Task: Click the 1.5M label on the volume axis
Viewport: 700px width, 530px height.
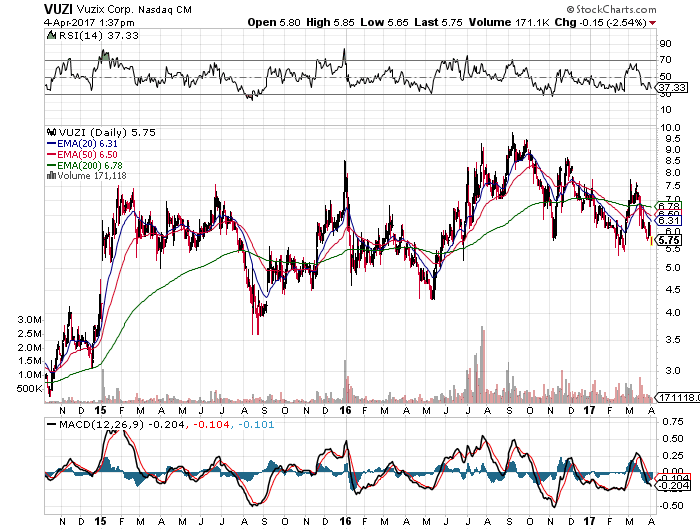Action: click(29, 361)
